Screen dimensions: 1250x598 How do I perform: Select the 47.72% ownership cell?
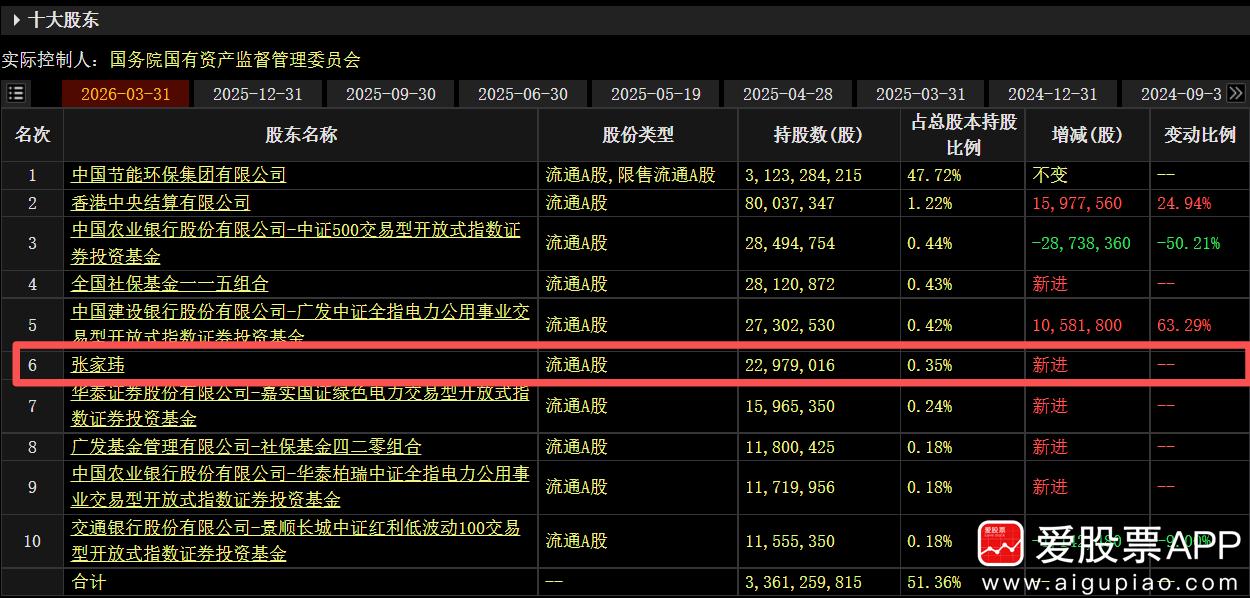point(934,175)
